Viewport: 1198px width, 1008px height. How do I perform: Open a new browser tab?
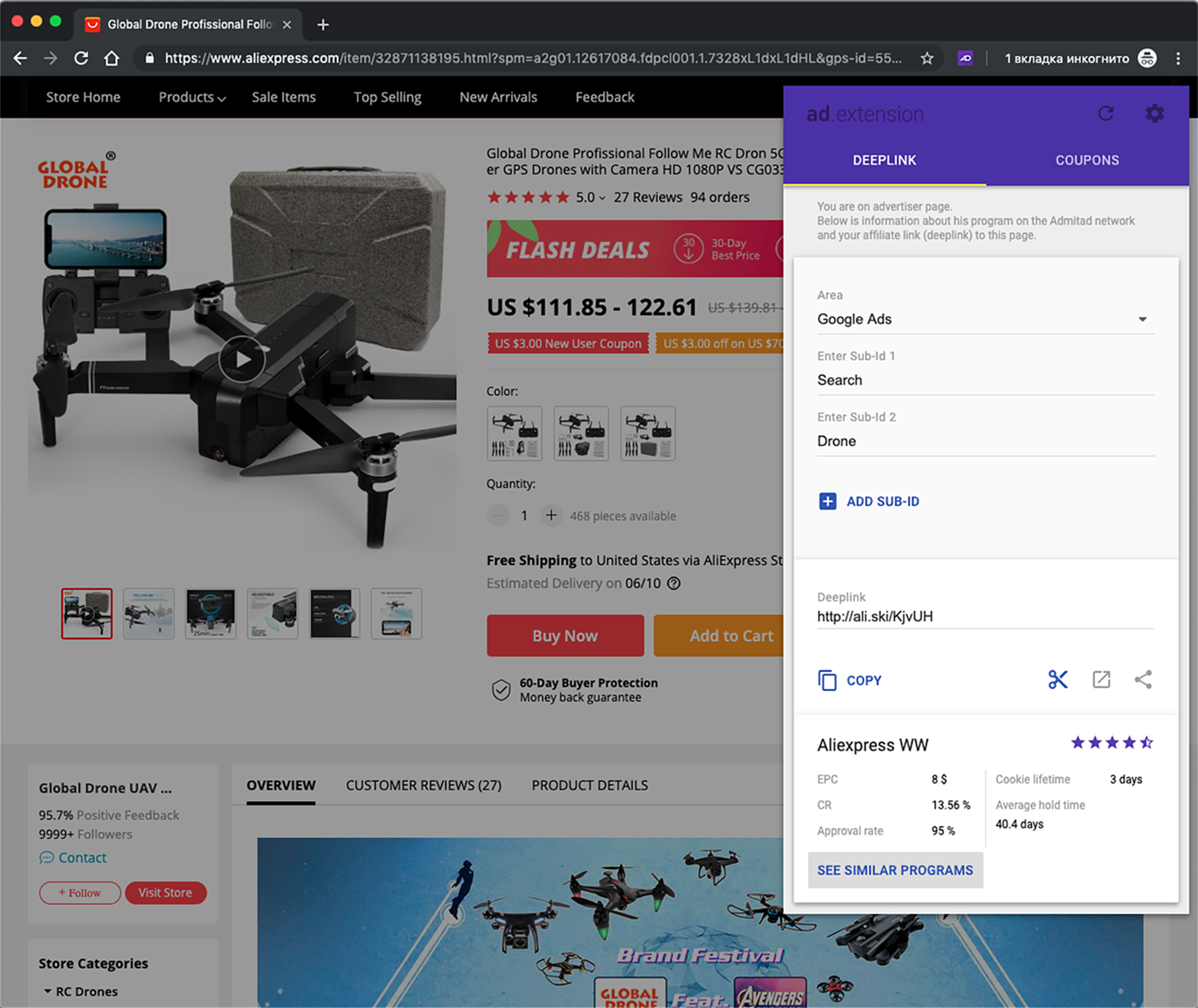(323, 24)
